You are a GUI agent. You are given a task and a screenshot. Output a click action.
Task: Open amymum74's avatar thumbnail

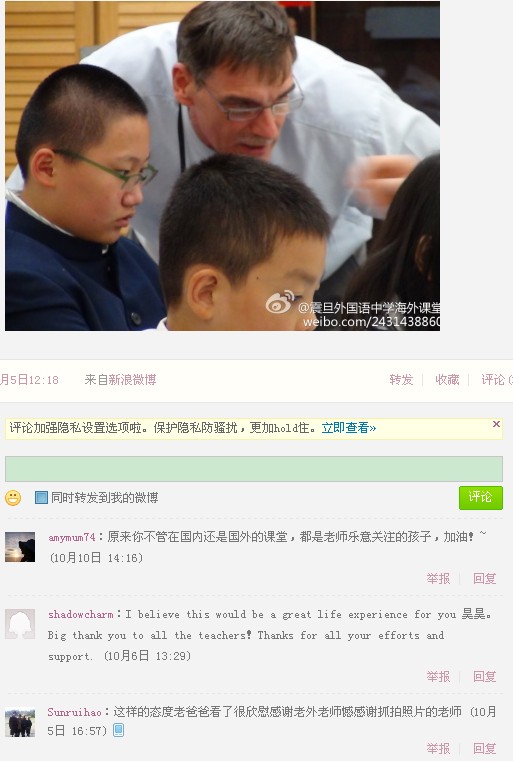tap(20, 547)
